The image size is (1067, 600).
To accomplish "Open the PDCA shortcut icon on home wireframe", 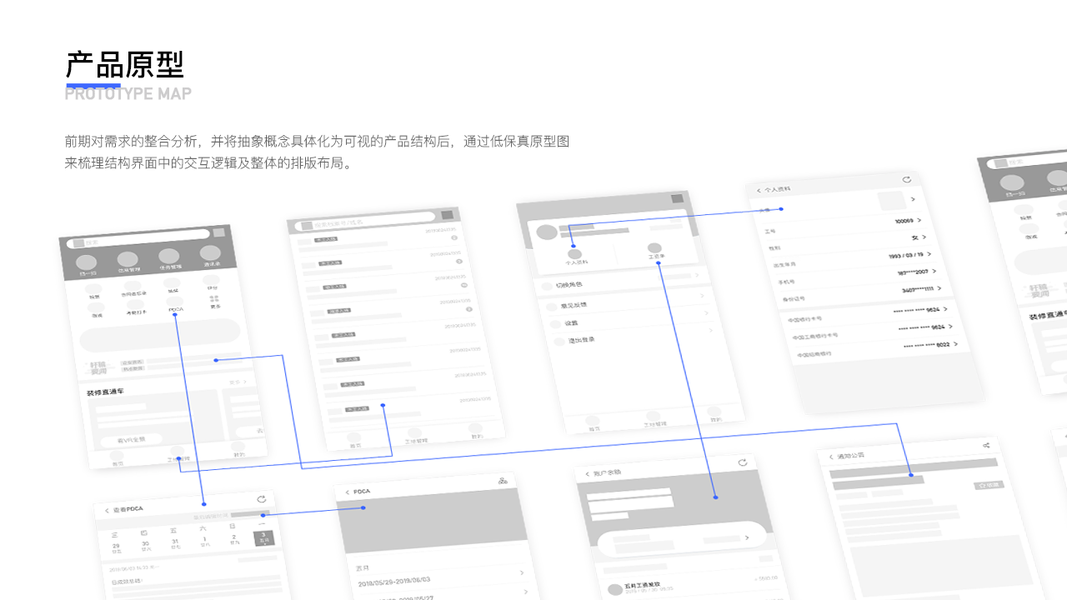I will (175, 301).
